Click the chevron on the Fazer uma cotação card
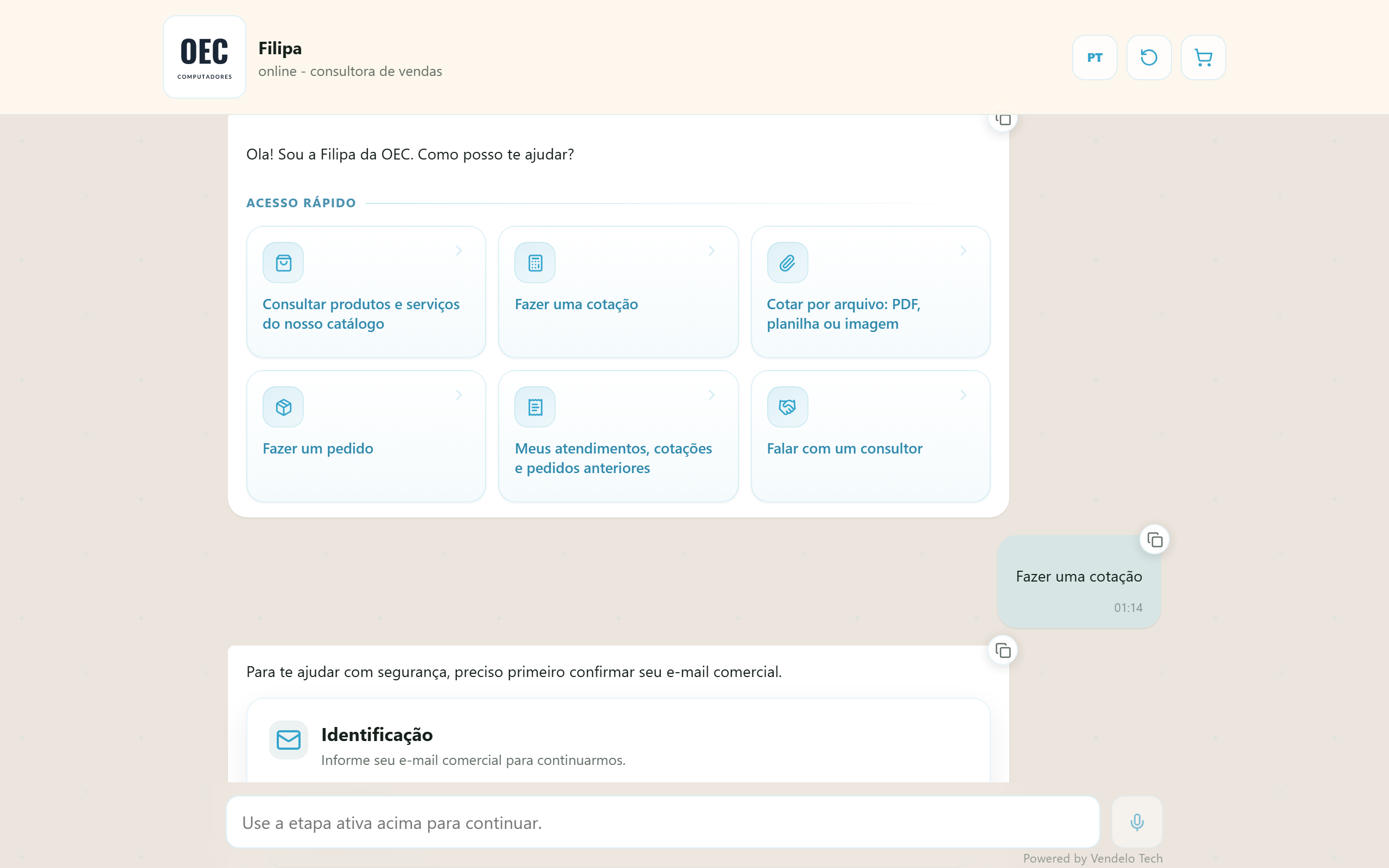Image resolution: width=1389 pixels, height=868 pixels. point(712,251)
